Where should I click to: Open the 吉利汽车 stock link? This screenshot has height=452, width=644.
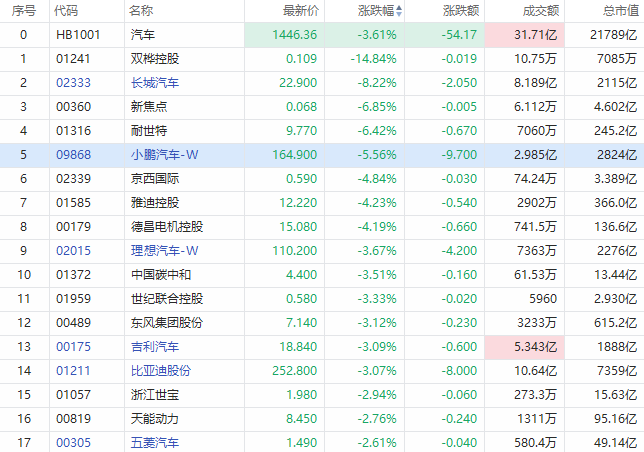click(155, 347)
